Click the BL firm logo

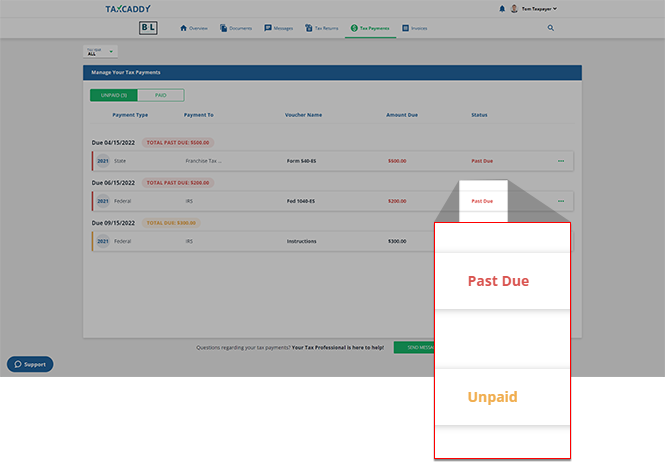pos(148,28)
